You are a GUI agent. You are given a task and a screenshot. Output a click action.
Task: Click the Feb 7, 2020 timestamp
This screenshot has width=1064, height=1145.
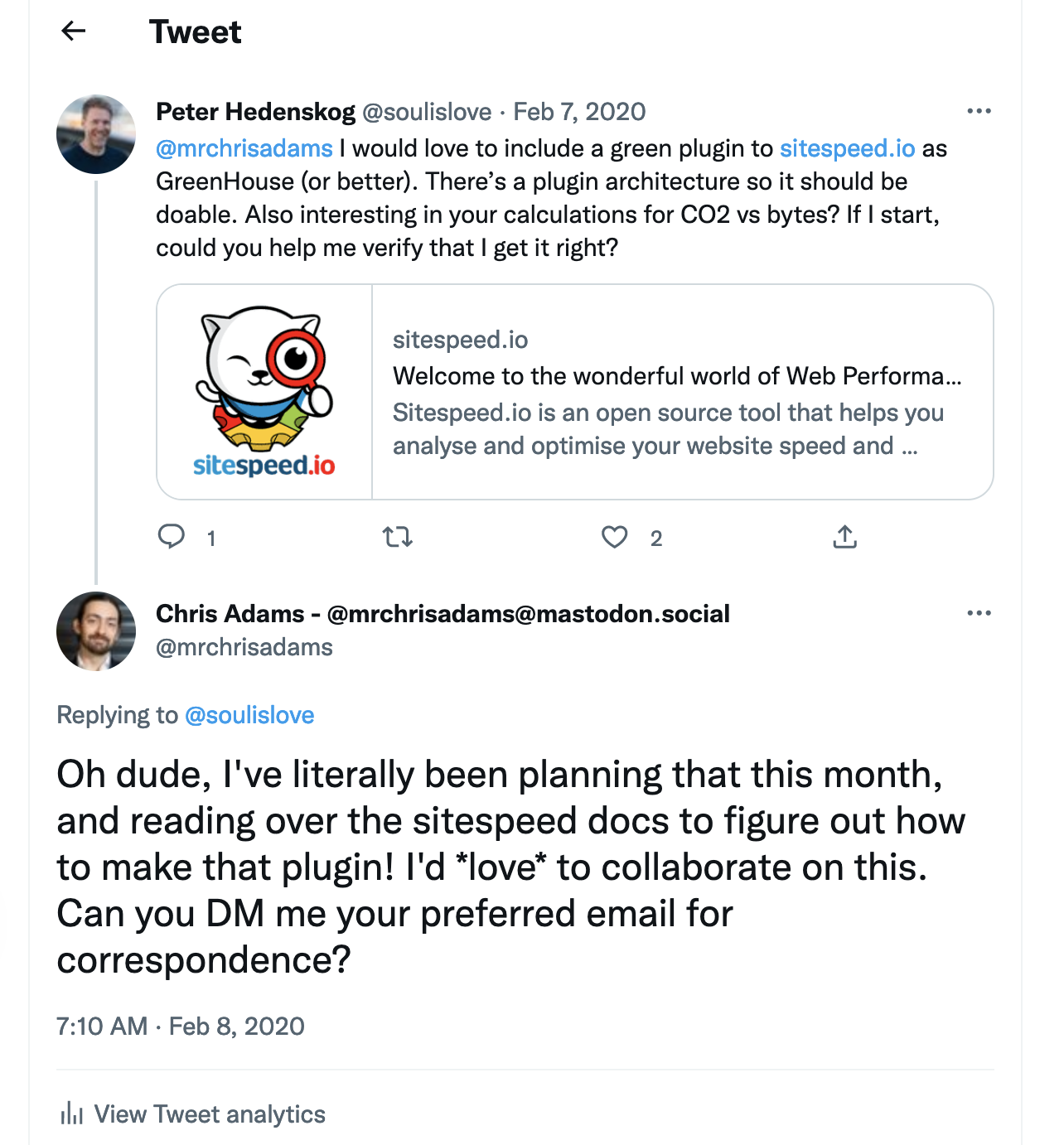[579, 112]
